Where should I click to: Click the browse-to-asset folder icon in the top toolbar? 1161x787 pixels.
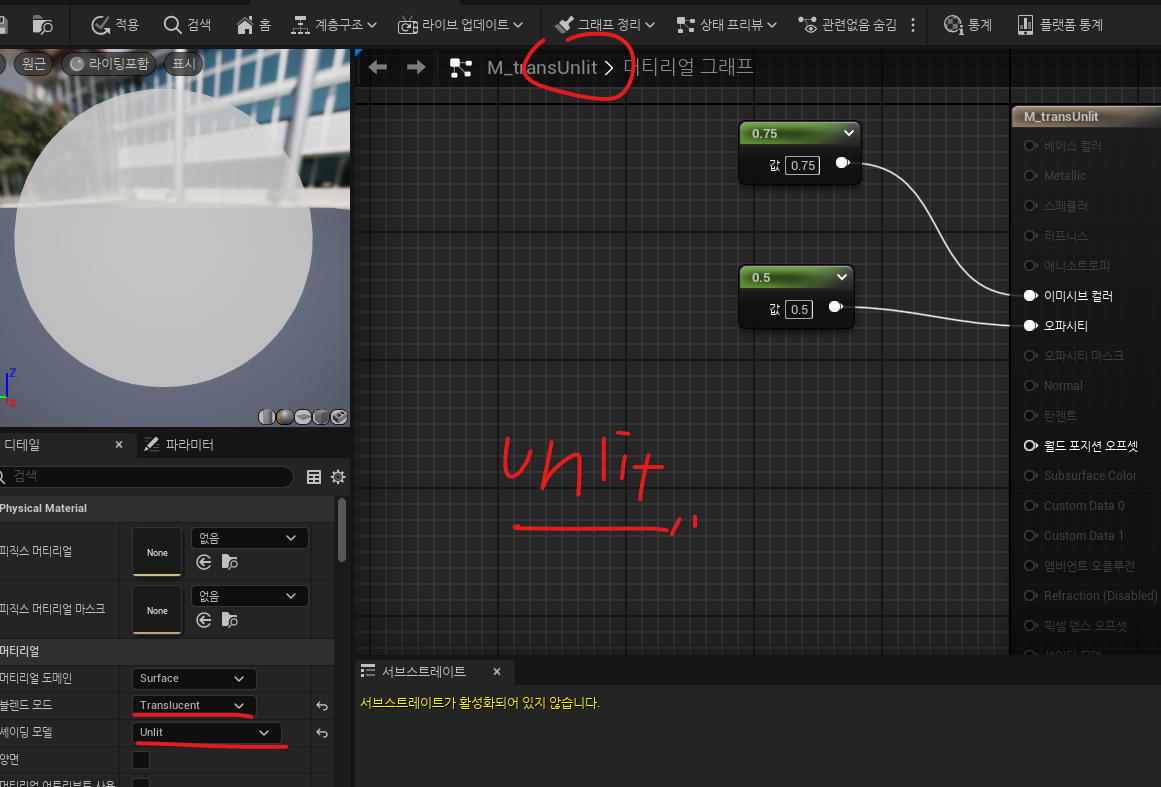[42, 25]
